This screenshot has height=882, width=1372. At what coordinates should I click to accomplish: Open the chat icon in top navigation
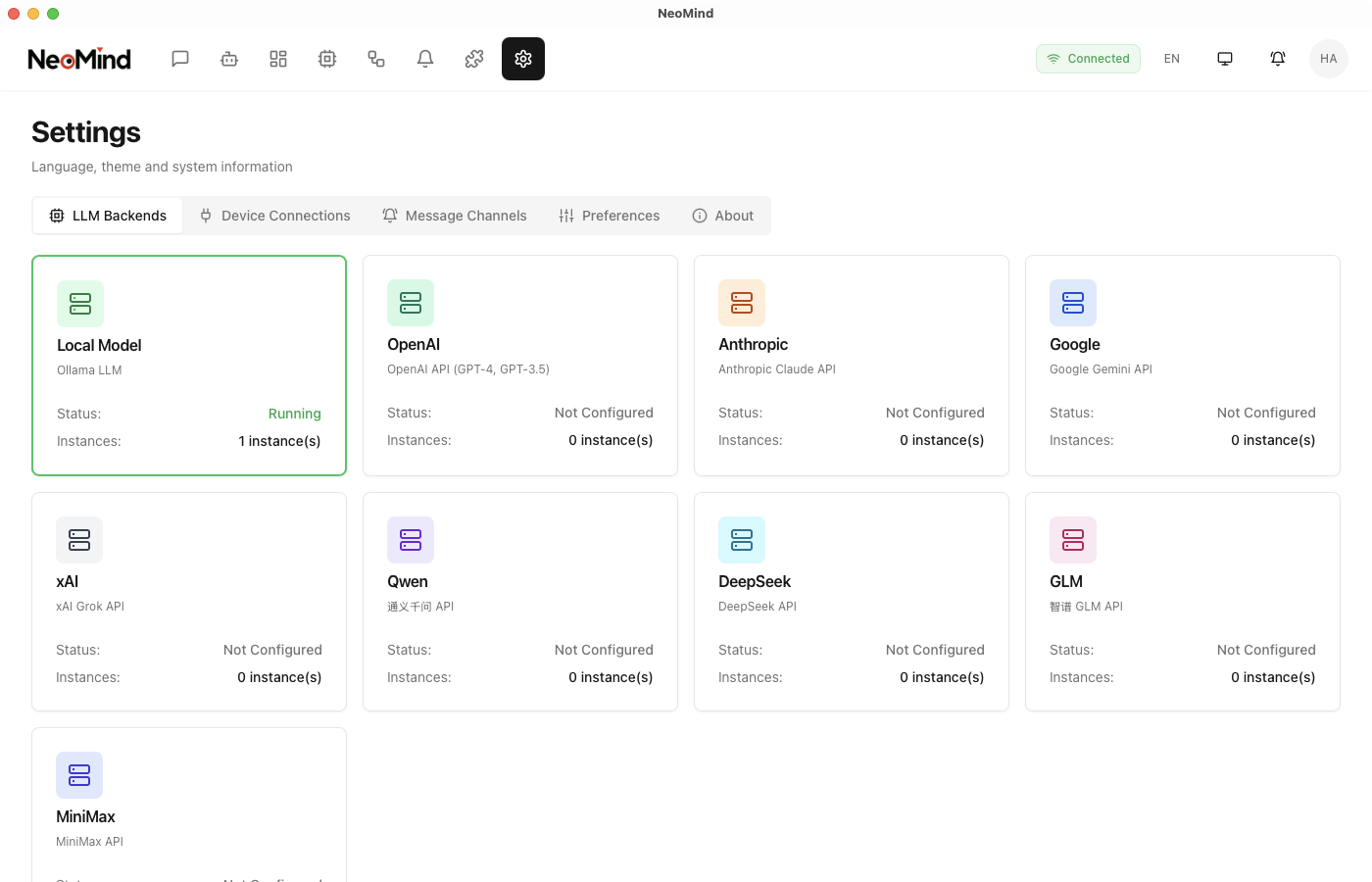coord(180,59)
